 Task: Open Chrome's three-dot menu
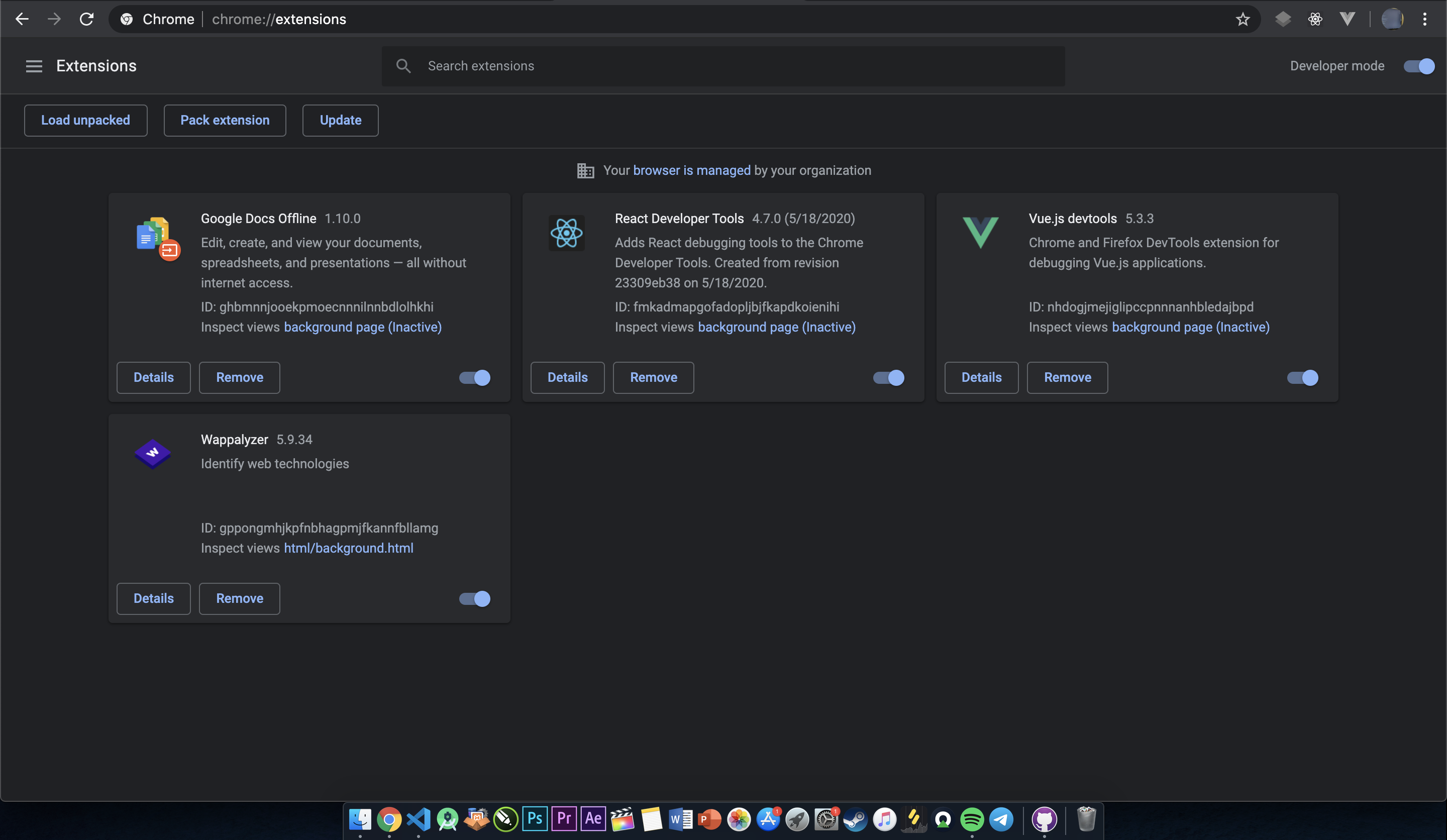pyautogui.click(x=1424, y=19)
